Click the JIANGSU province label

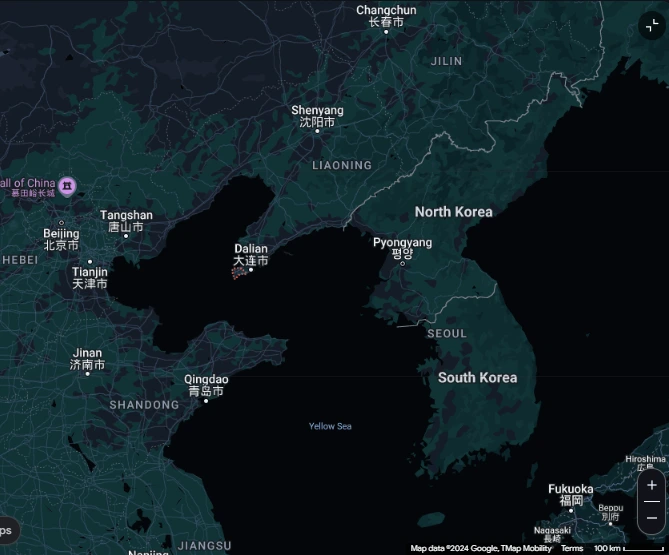205,546
